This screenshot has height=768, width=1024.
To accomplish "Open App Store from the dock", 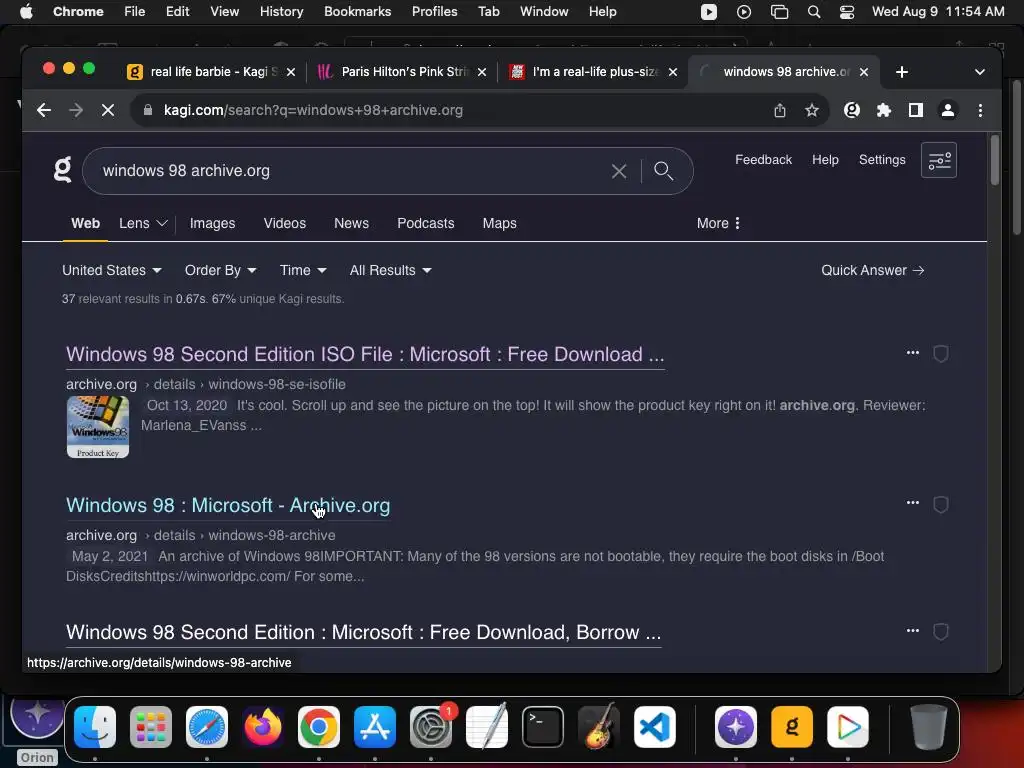I will pos(375,727).
